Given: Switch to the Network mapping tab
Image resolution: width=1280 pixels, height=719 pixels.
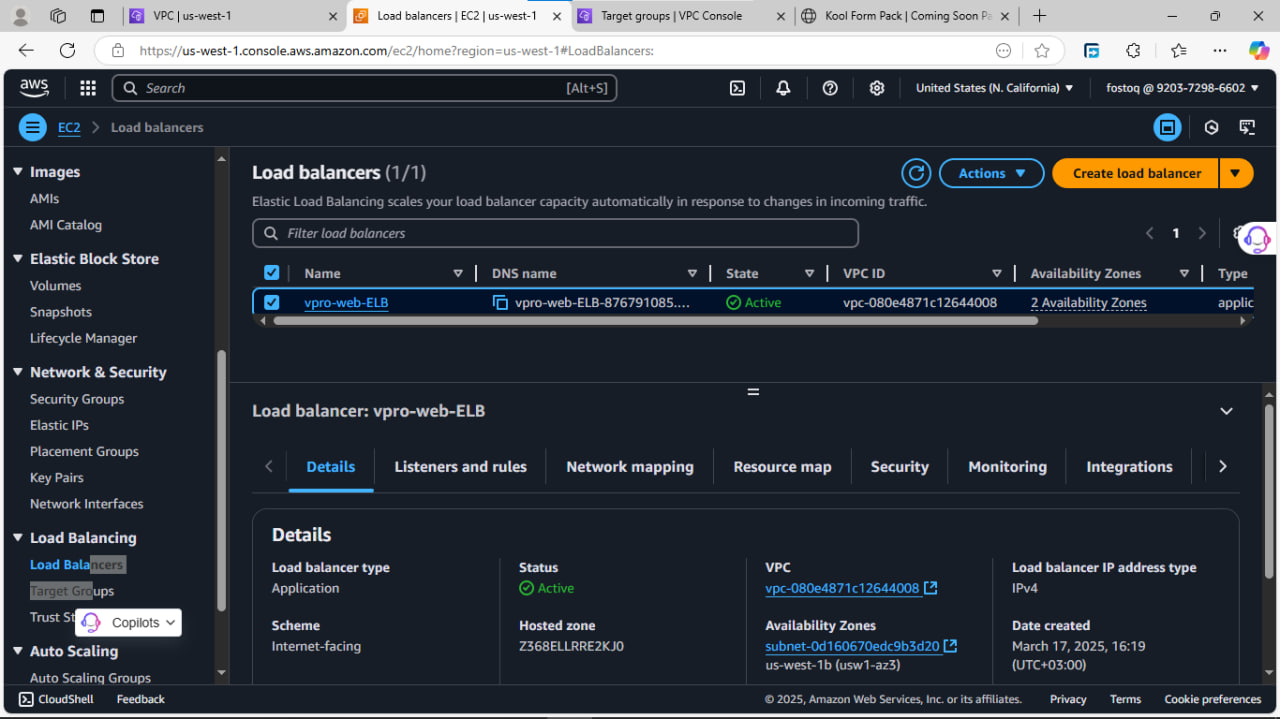Looking at the screenshot, I should pyautogui.click(x=630, y=467).
